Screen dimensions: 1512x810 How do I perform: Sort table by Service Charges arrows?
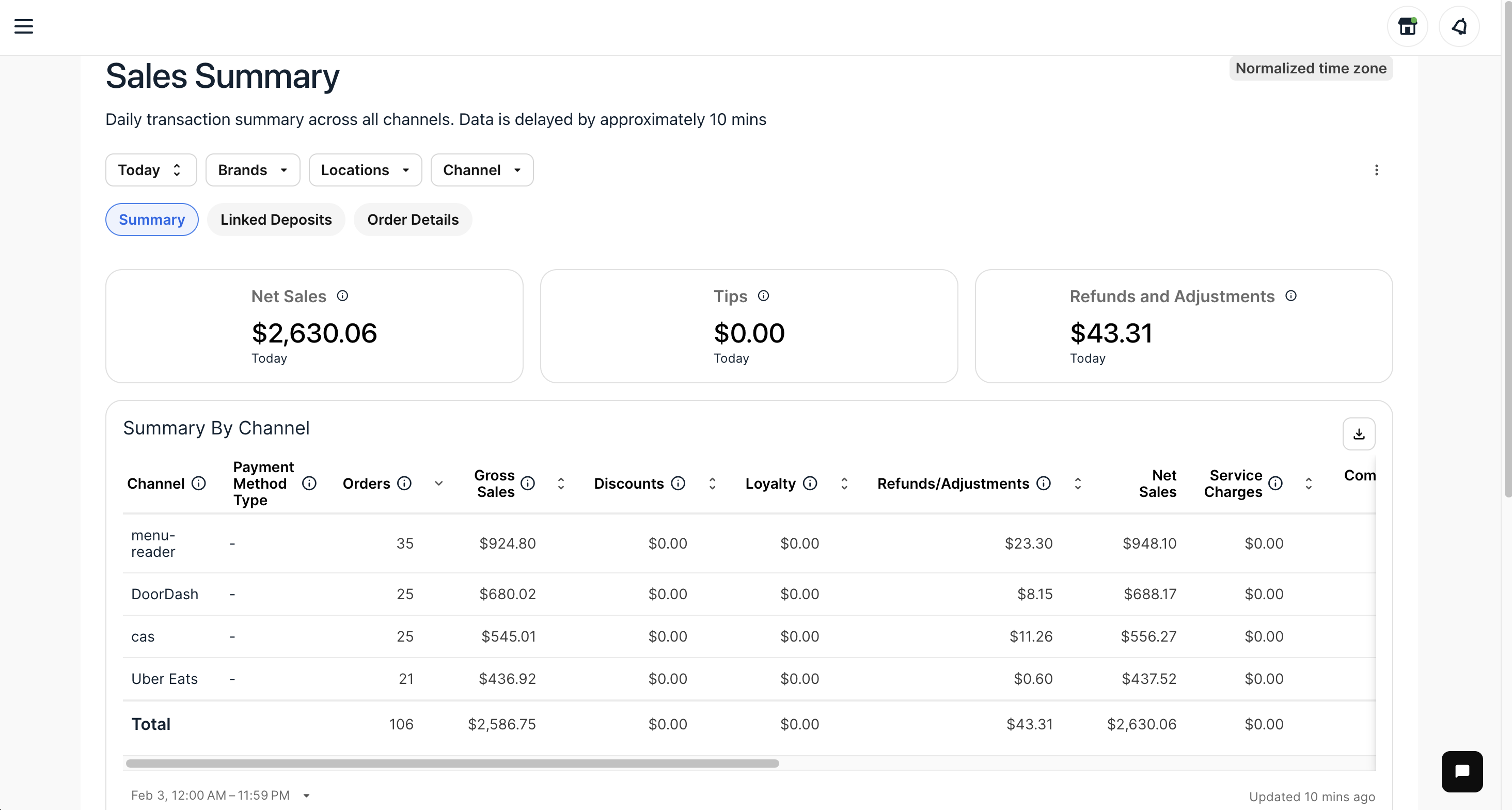pyautogui.click(x=1309, y=484)
